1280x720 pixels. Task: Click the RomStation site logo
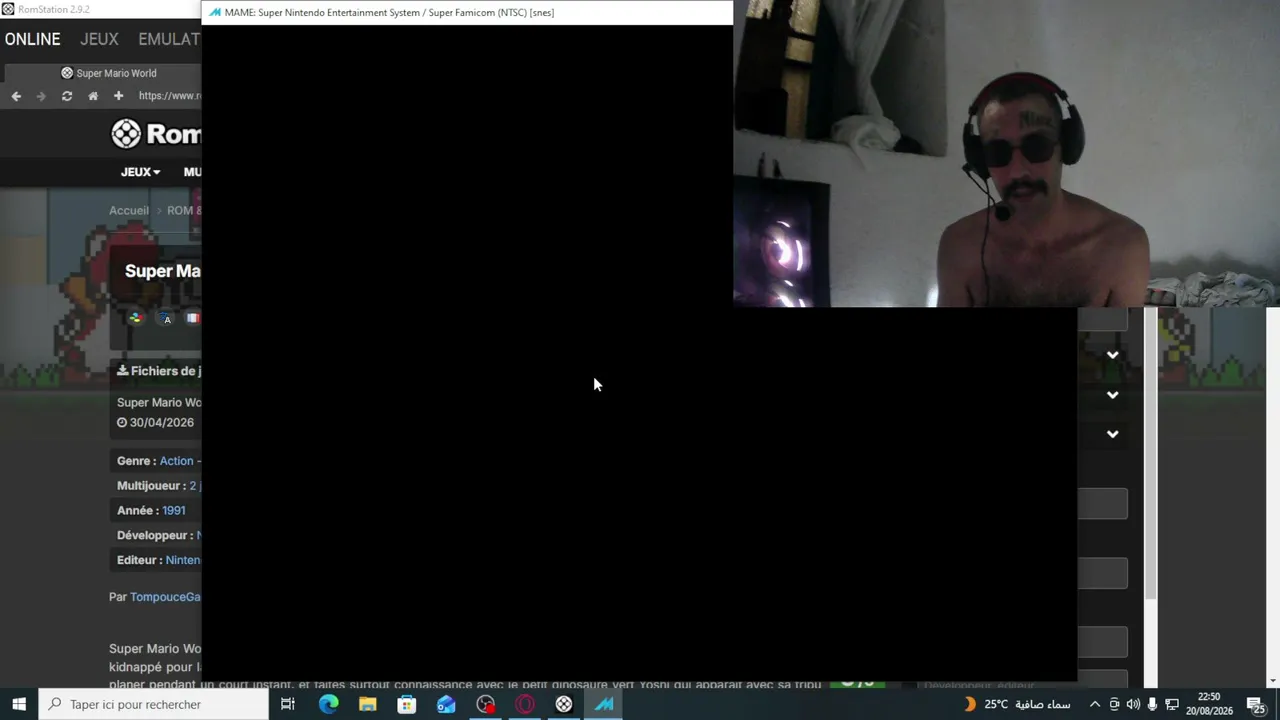(156, 133)
